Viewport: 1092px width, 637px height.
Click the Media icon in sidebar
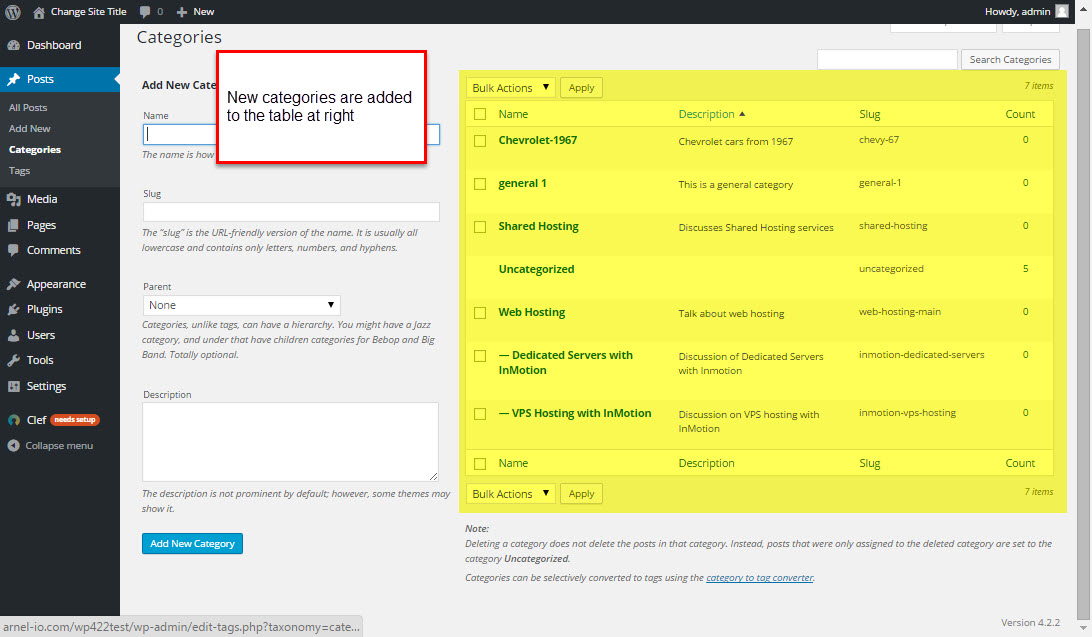tap(13, 199)
